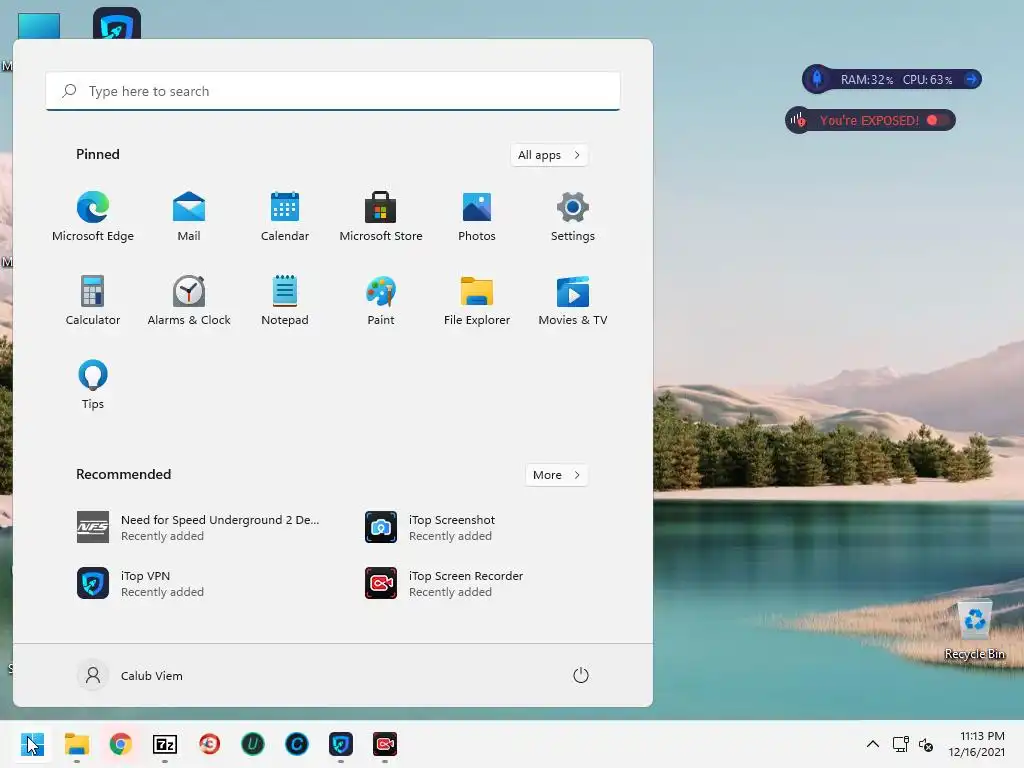Open the Calculator app
The image size is (1024, 768).
click(x=93, y=300)
